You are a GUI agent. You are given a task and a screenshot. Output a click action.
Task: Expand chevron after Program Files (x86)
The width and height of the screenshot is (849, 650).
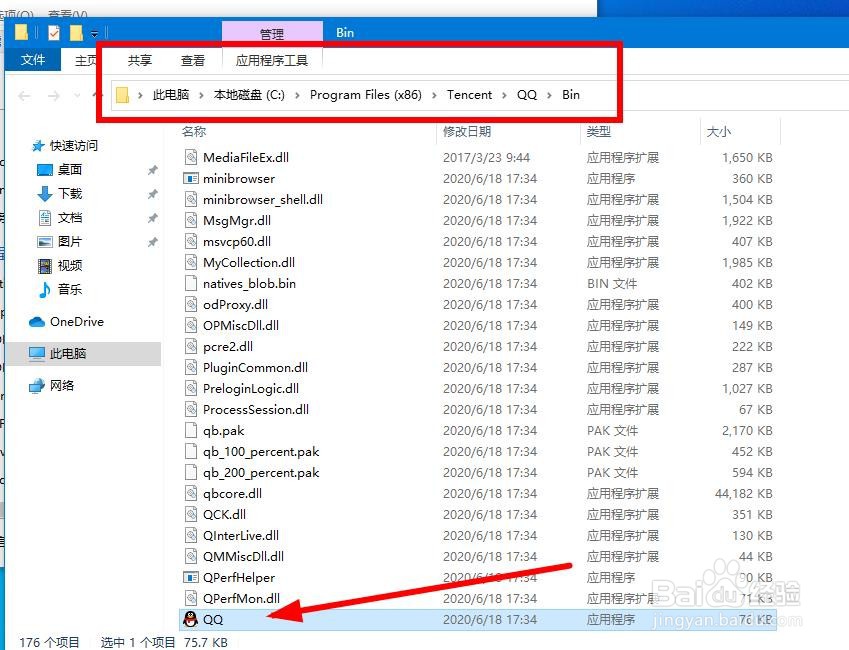point(434,95)
